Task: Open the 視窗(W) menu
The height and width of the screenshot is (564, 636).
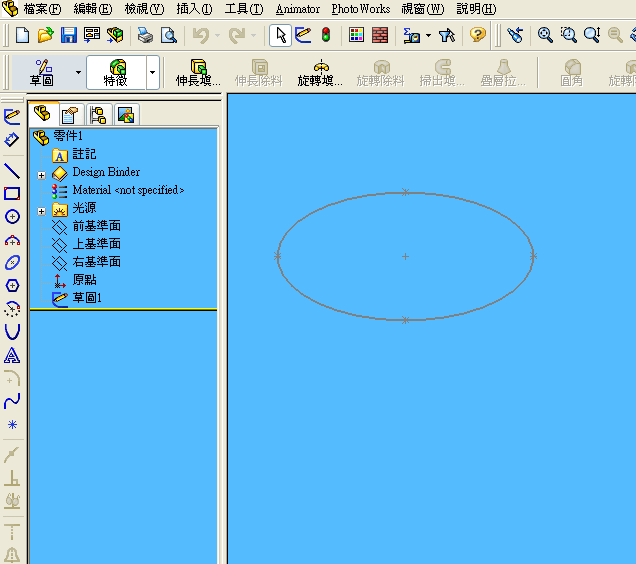Action: (x=423, y=9)
